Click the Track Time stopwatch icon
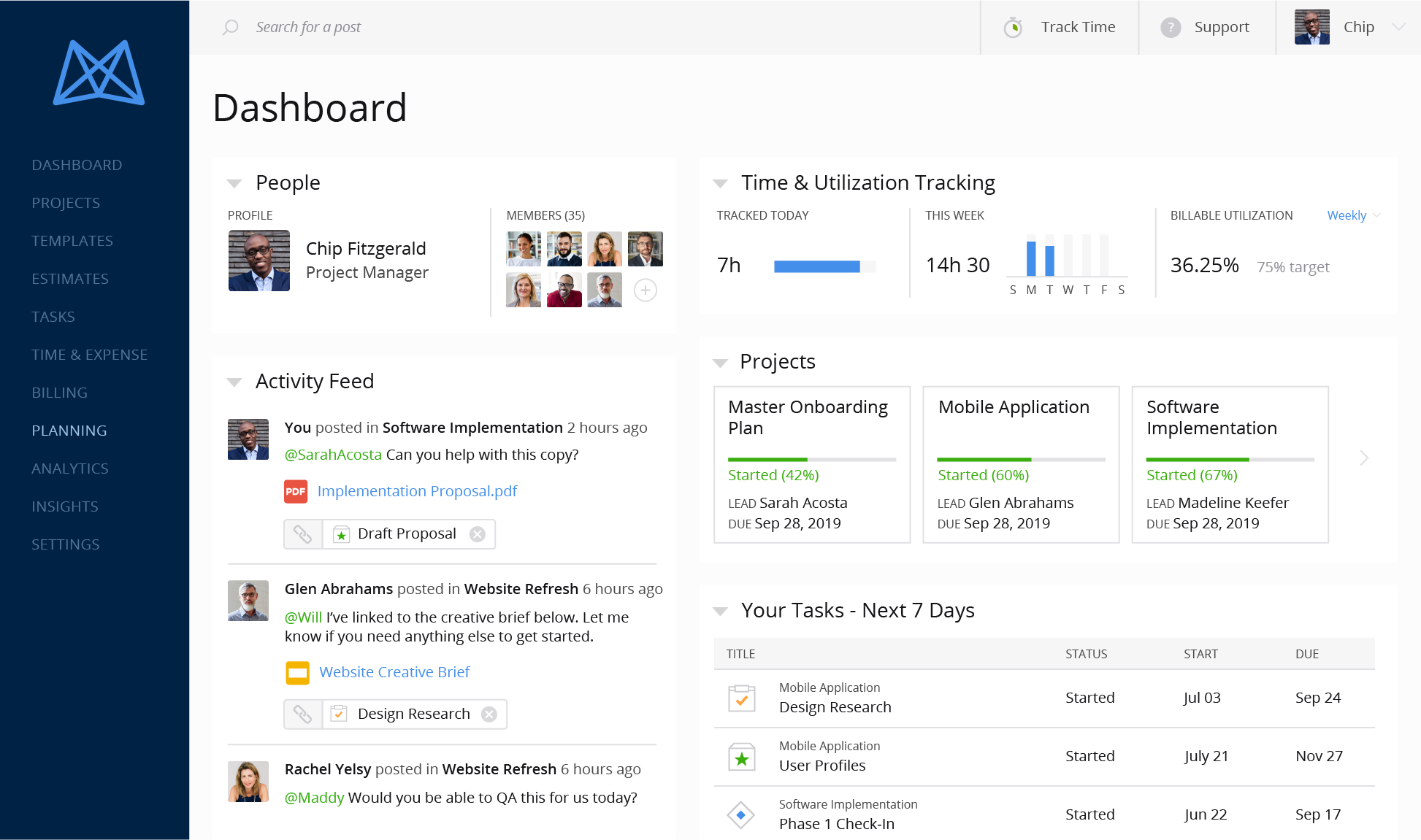1421x840 pixels. (1014, 26)
